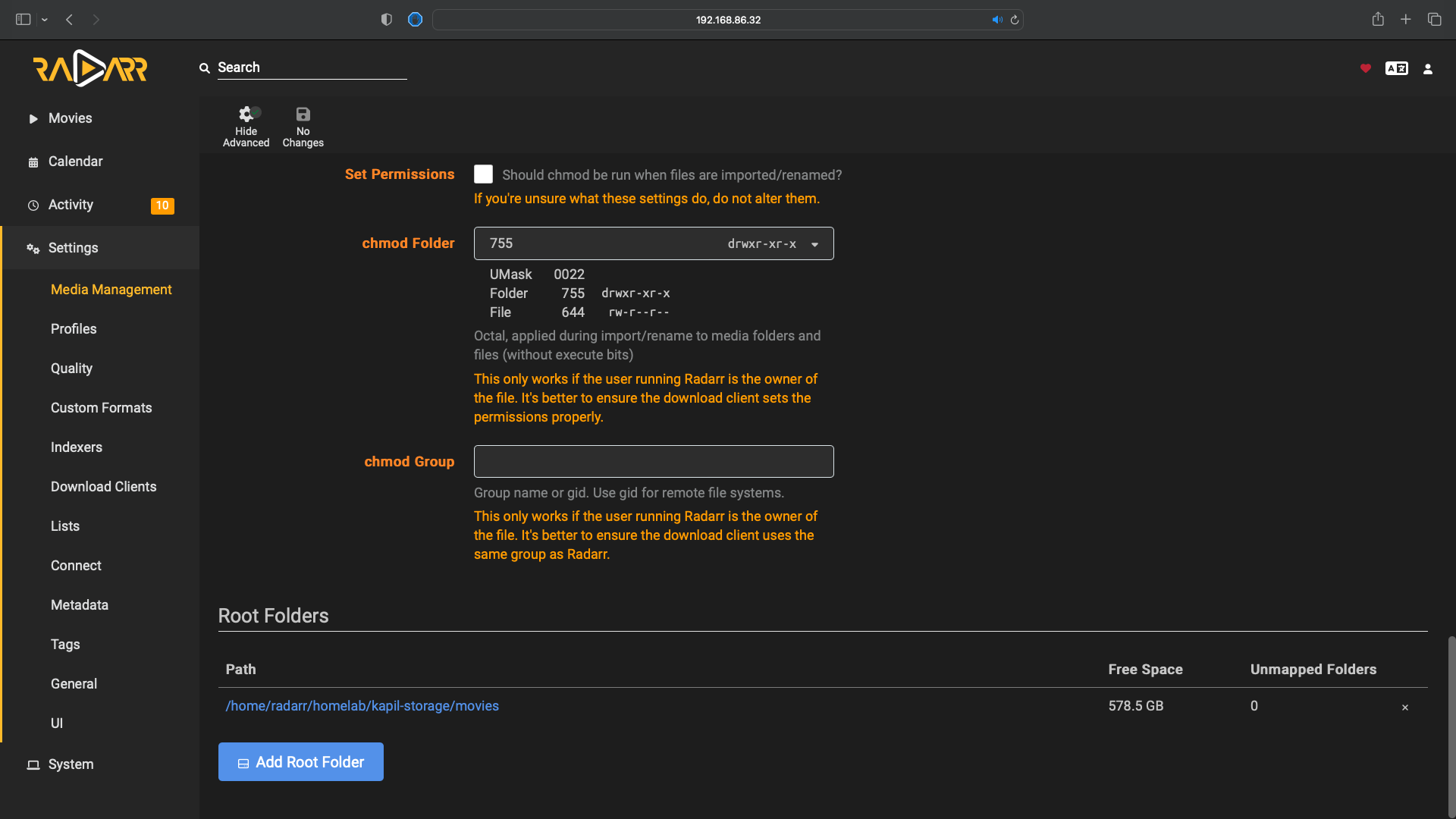This screenshot has height=819, width=1456.
Task: Show the tab overview
Action: (1434, 20)
